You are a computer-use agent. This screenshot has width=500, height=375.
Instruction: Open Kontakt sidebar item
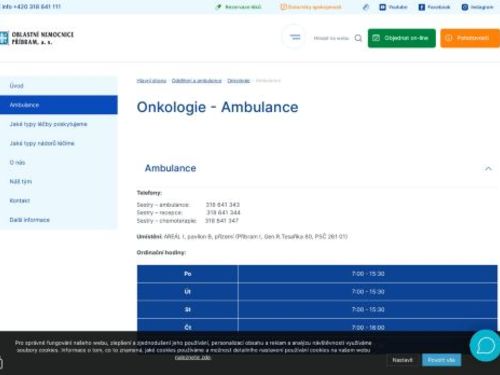click(x=59, y=201)
